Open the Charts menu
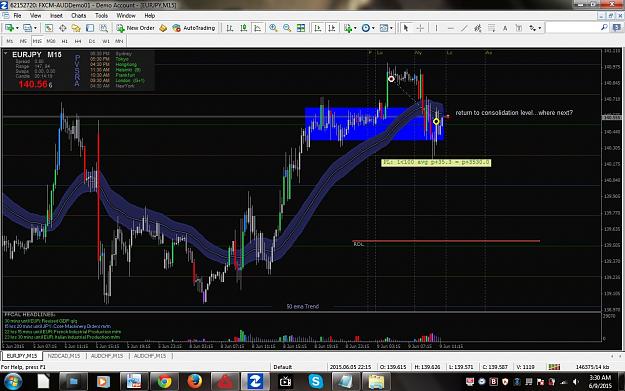This screenshot has height=391, width=625. pyautogui.click(x=79, y=16)
